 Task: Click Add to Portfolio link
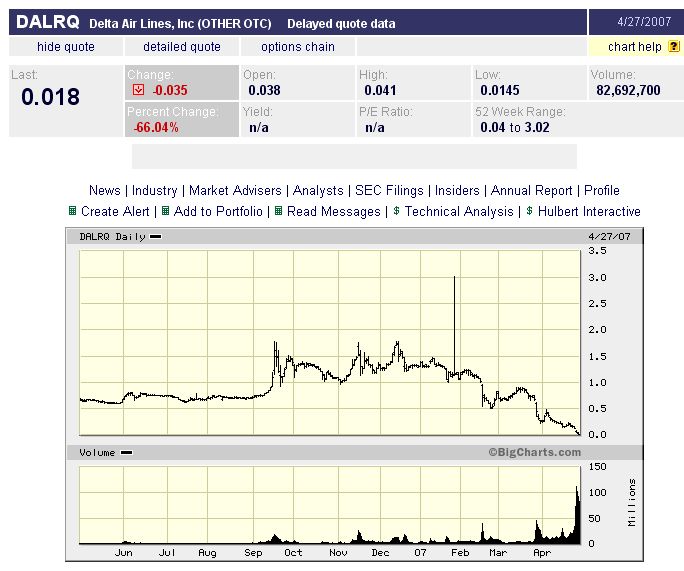click(x=218, y=212)
